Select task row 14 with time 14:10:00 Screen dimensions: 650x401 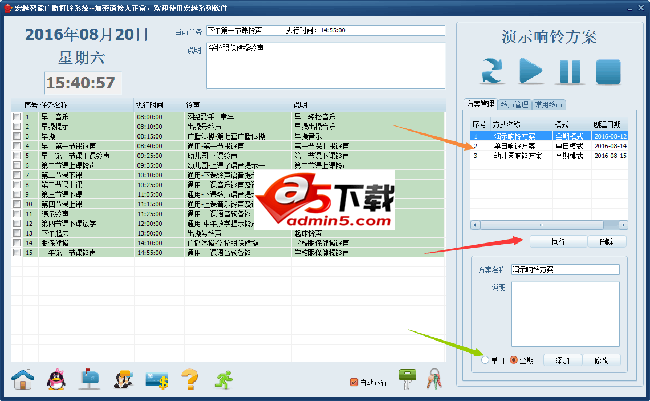(x=228, y=243)
